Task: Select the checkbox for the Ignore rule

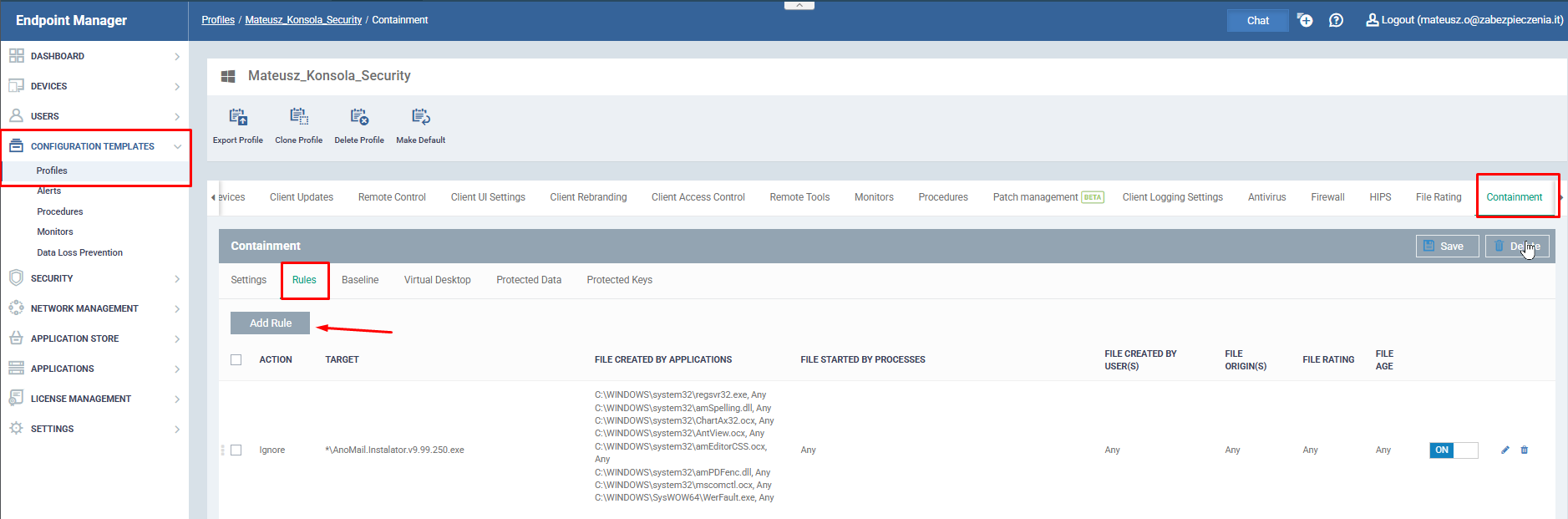Action: coord(236,450)
